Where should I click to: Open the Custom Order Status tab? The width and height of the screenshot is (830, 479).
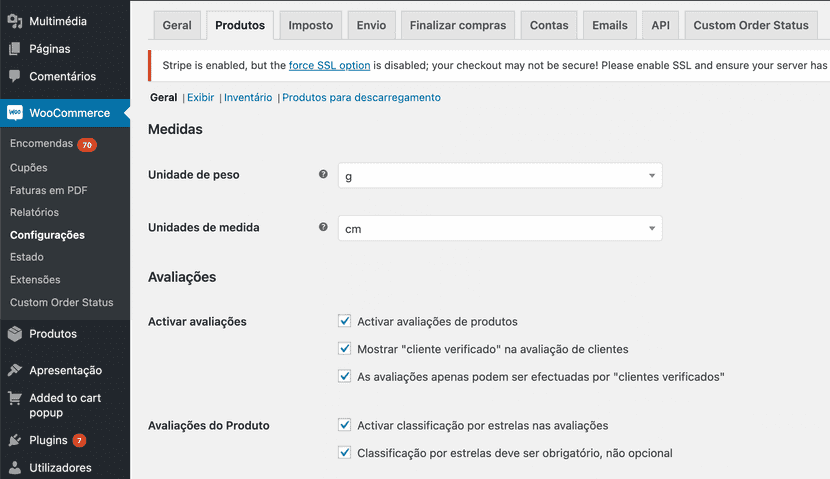[x=750, y=25]
